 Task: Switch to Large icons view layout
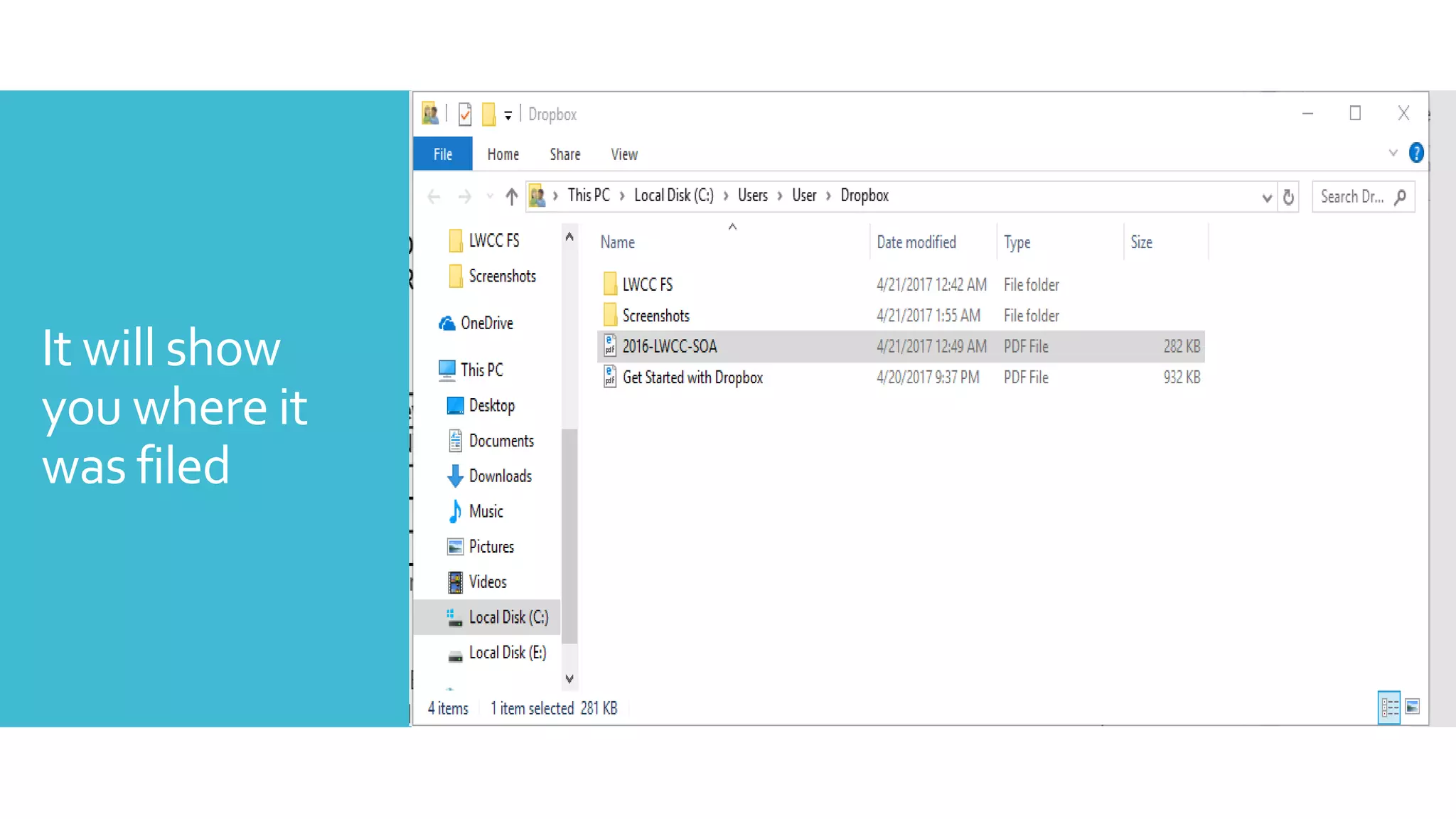1413,707
